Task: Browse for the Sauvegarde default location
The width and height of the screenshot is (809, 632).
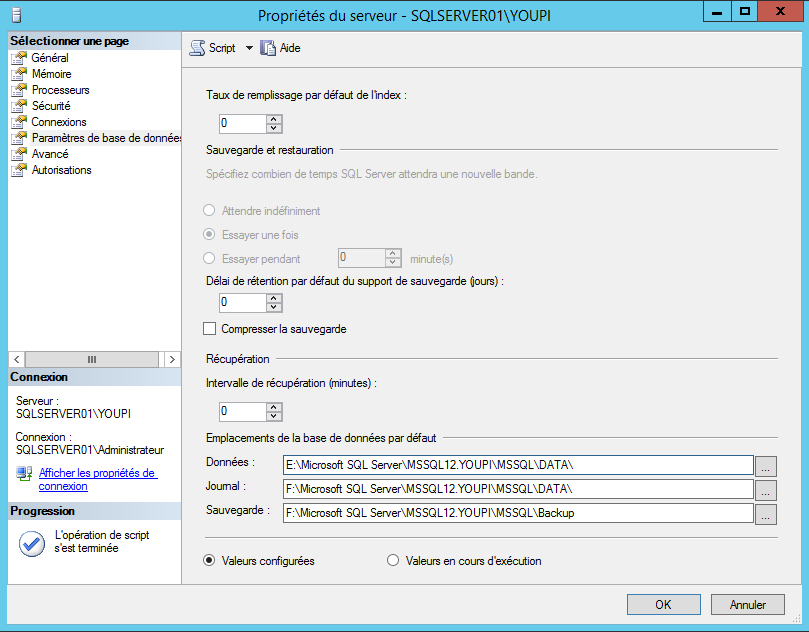Action: pyautogui.click(x=766, y=514)
